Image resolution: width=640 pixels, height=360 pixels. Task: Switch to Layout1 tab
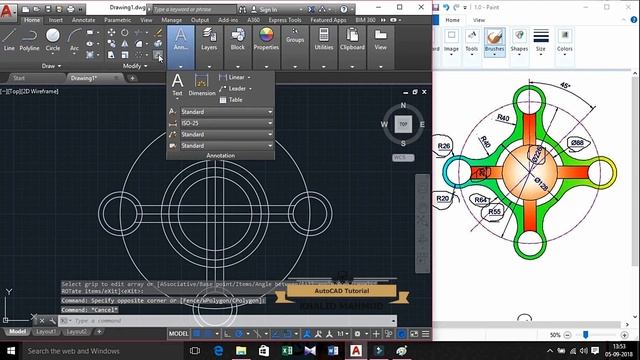[x=45, y=332]
